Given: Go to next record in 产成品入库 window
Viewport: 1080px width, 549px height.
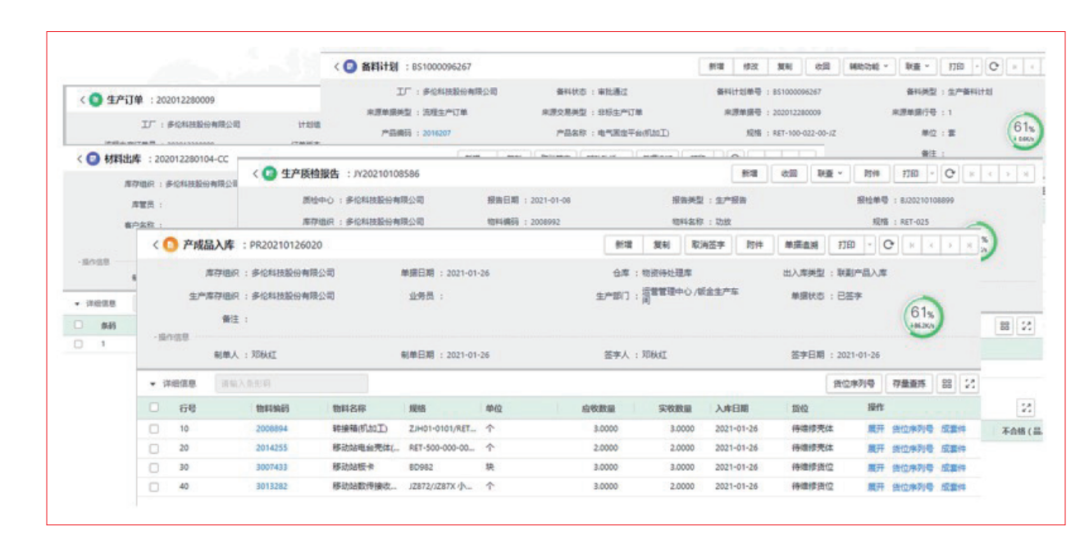Looking at the screenshot, I should tap(951, 245).
